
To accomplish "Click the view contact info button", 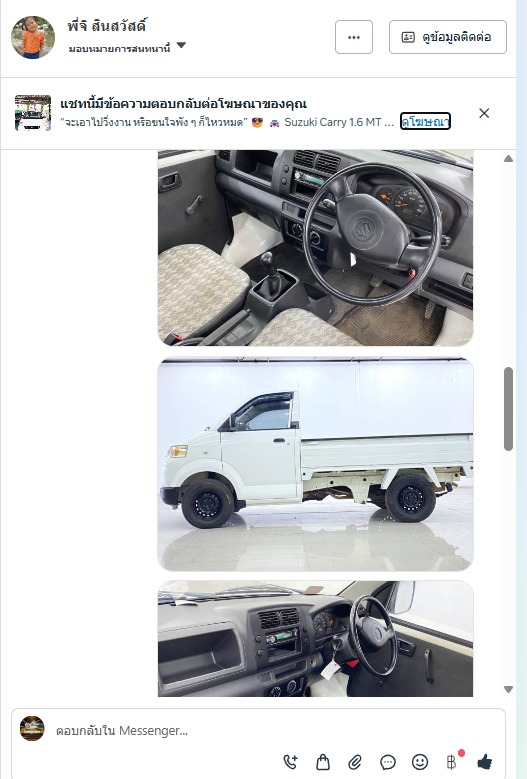I will [x=448, y=37].
